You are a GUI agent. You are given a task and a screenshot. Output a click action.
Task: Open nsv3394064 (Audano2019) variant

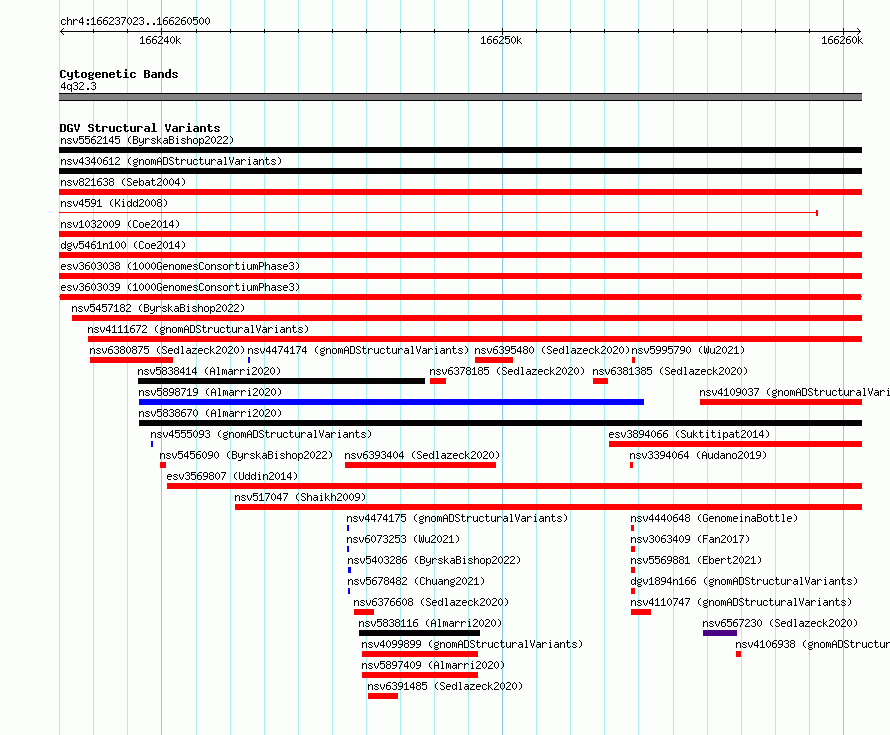click(699, 455)
